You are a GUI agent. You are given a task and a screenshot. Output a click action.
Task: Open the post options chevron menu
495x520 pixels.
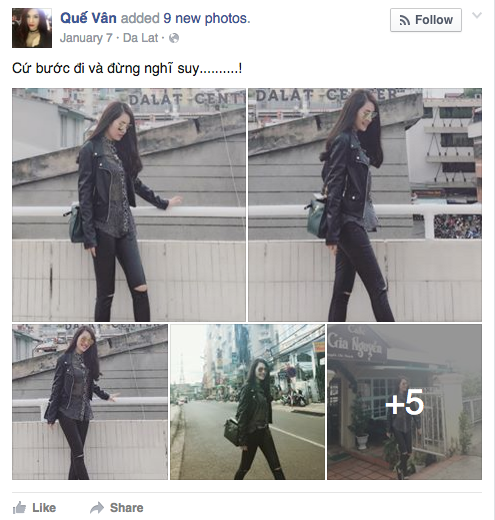477,15
